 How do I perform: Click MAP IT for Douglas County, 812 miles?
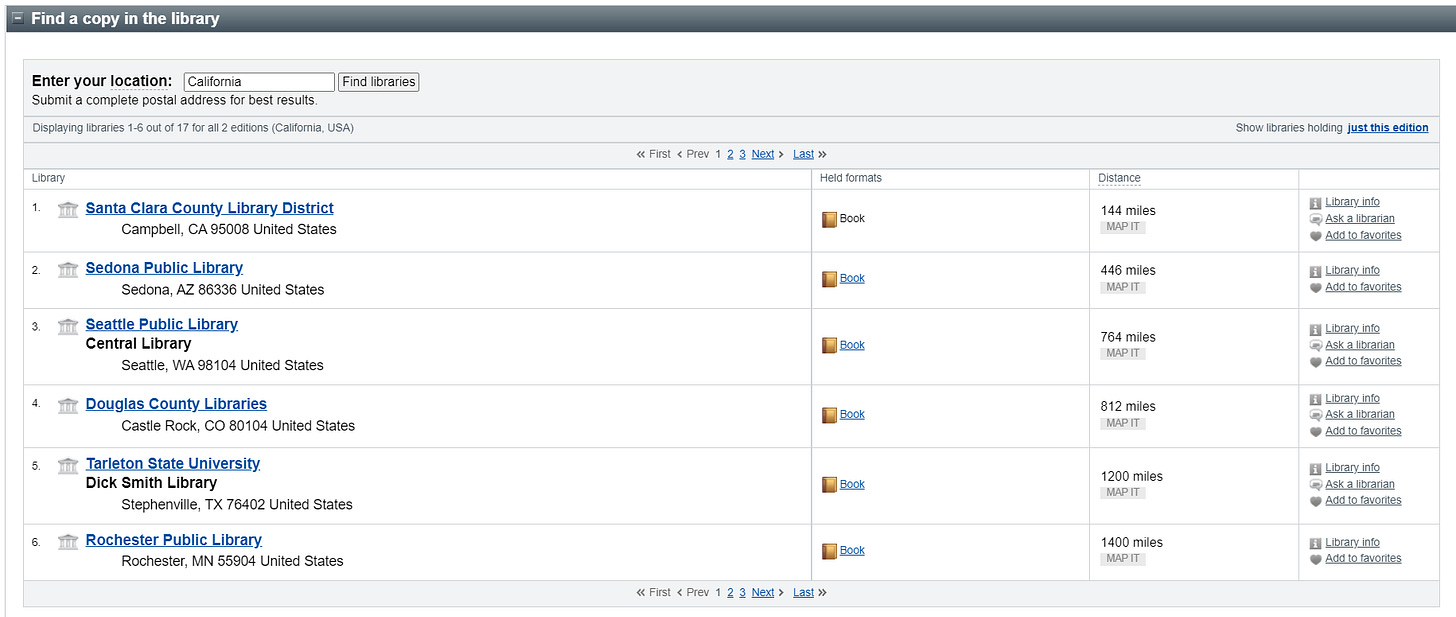point(1122,423)
